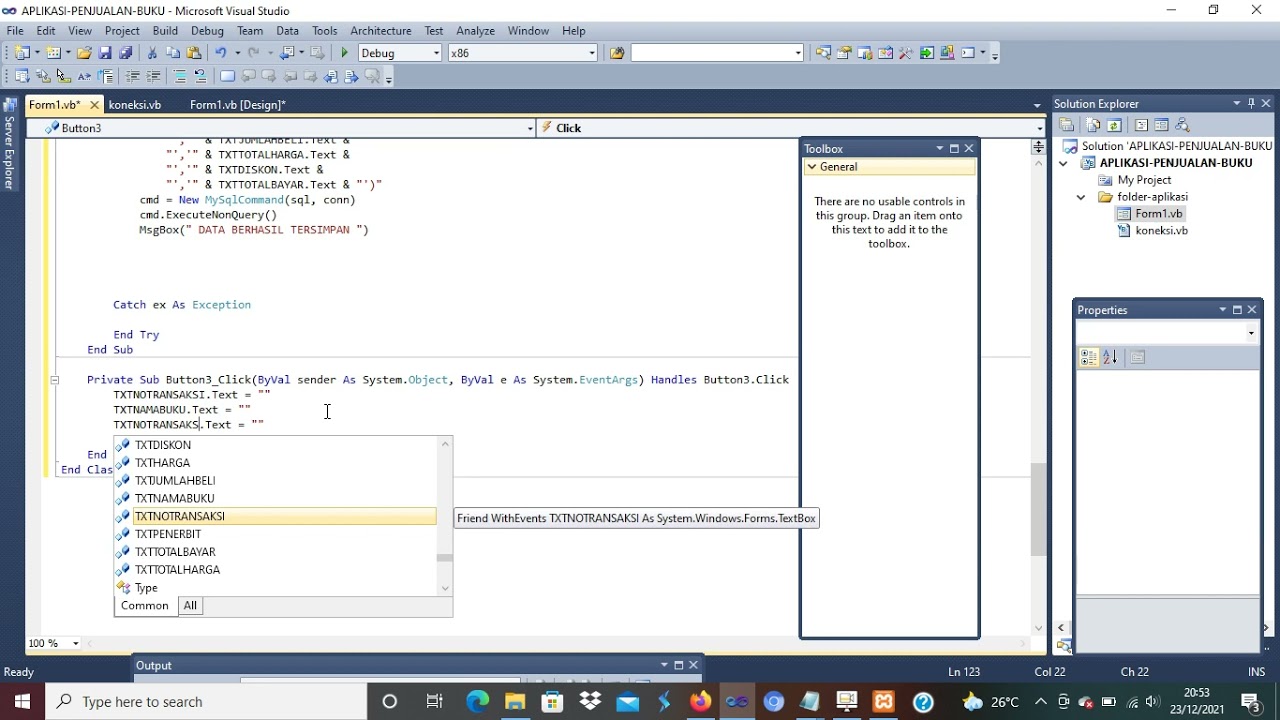The width and height of the screenshot is (1280, 720).
Task: Open the x86 platform dropdown
Action: [592, 53]
